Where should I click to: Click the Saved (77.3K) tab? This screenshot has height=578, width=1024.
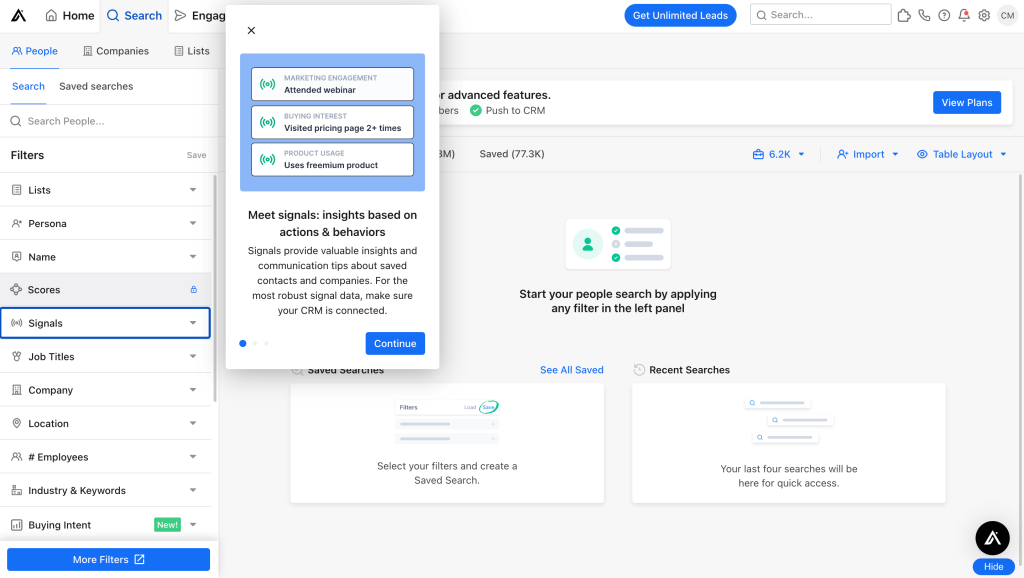pyautogui.click(x=511, y=154)
